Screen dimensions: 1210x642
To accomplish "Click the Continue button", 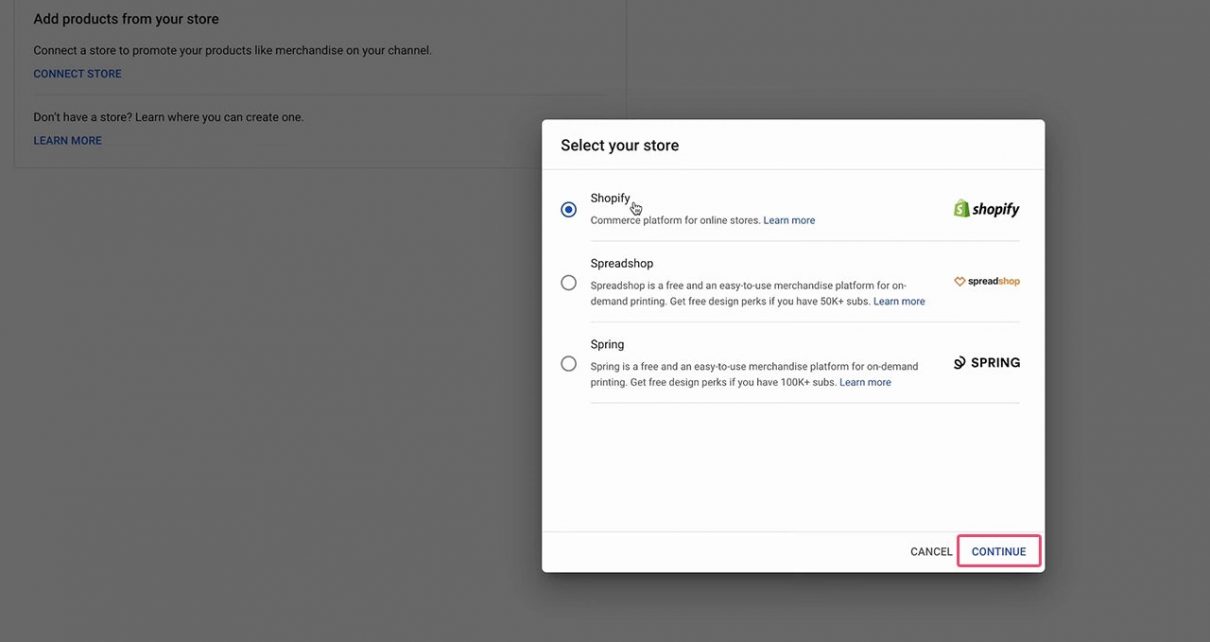I will [998, 551].
